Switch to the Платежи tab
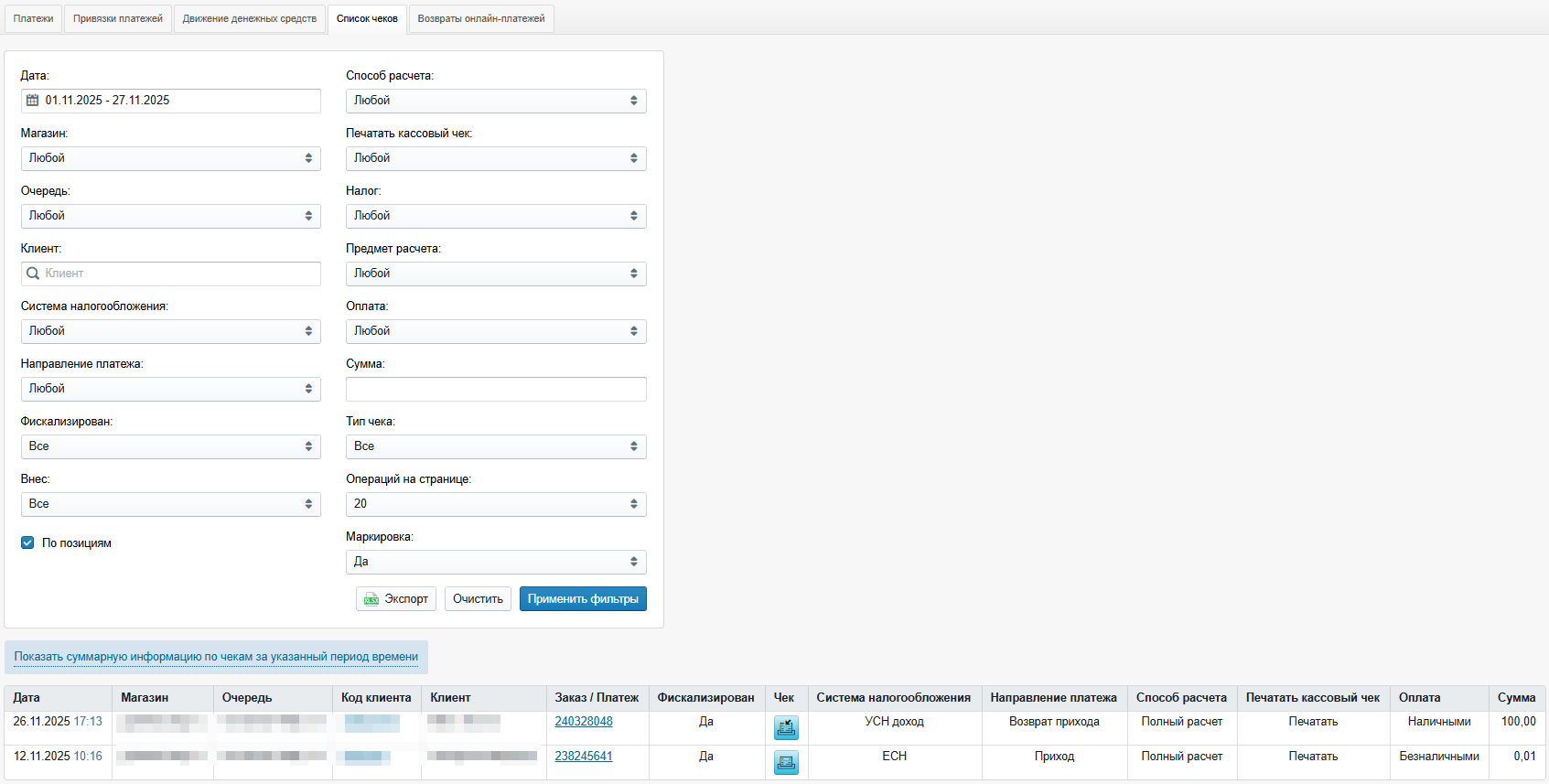The height and width of the screenshot is (784, 1549). pyautogui.click(x=34, y=18)
